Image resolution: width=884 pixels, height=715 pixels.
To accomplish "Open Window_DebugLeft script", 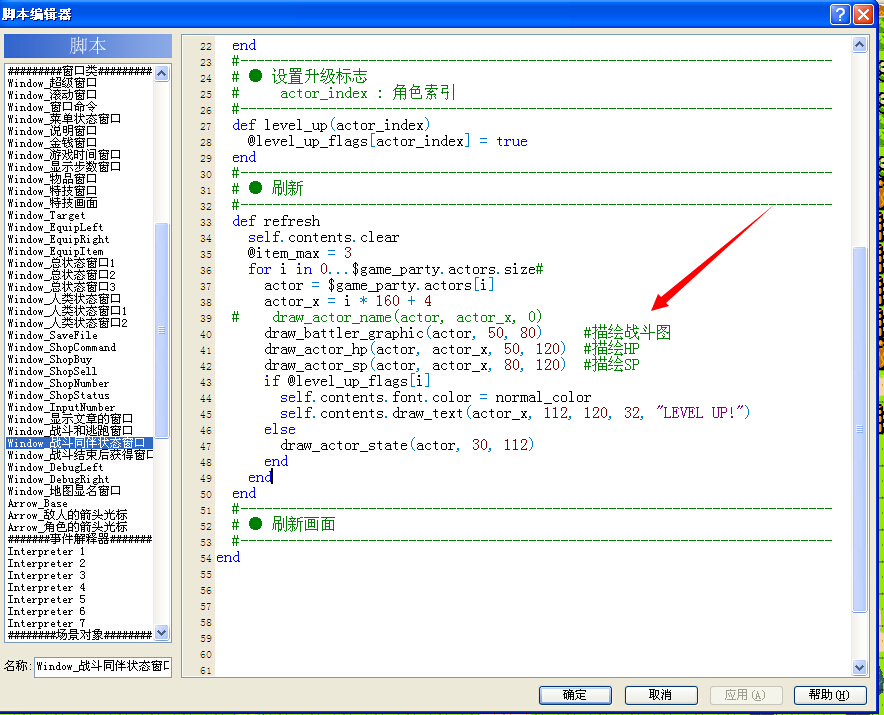I will click(x=55, y=467).
